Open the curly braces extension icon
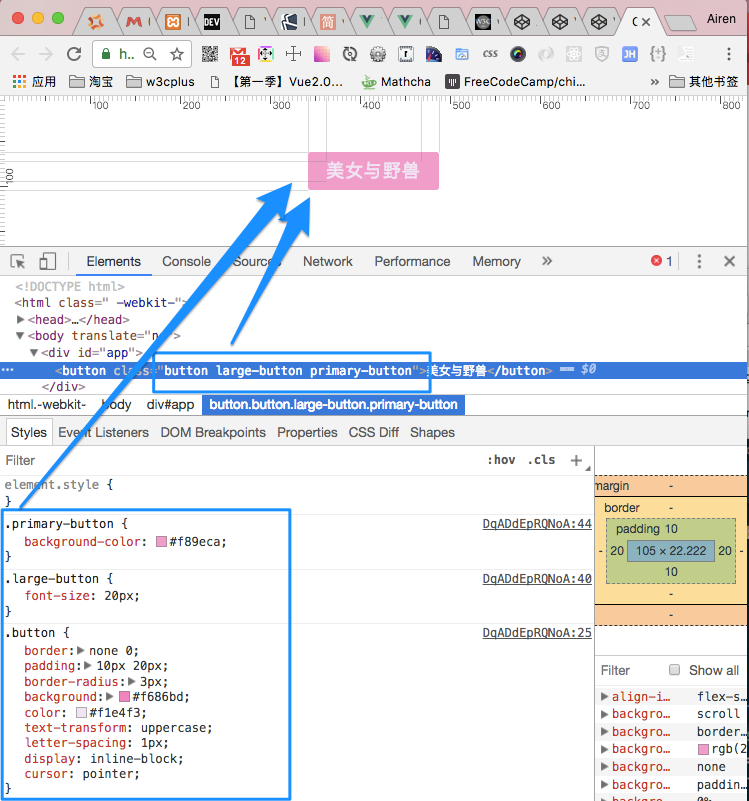The width and height of the screenshot is (749, 801). [x=658, y=54]
